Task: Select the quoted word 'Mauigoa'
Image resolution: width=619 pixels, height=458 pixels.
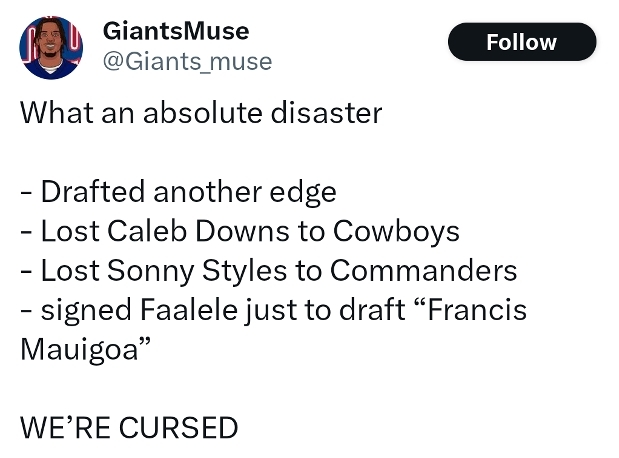Action: pyautogui.click(x=79, y=350)
